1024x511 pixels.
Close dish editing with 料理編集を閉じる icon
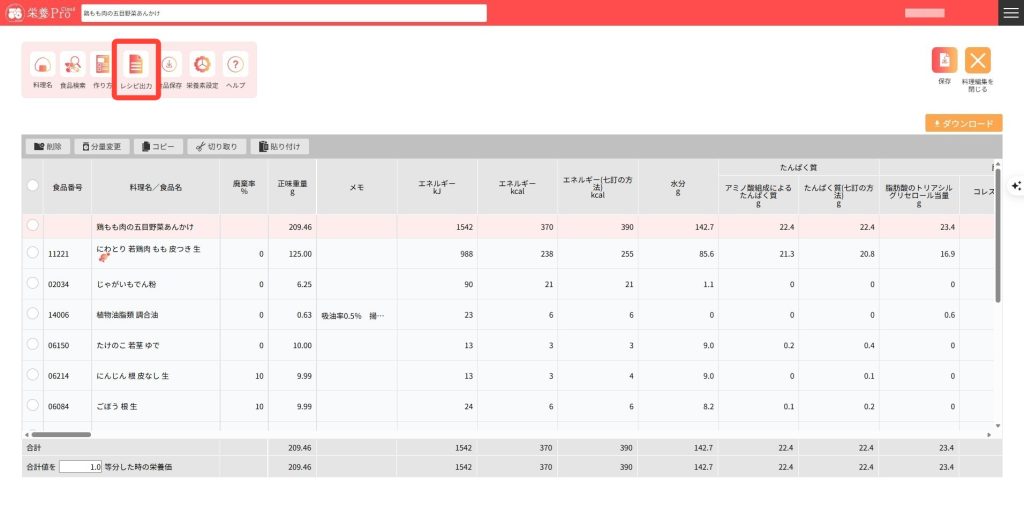coord(977,61)
